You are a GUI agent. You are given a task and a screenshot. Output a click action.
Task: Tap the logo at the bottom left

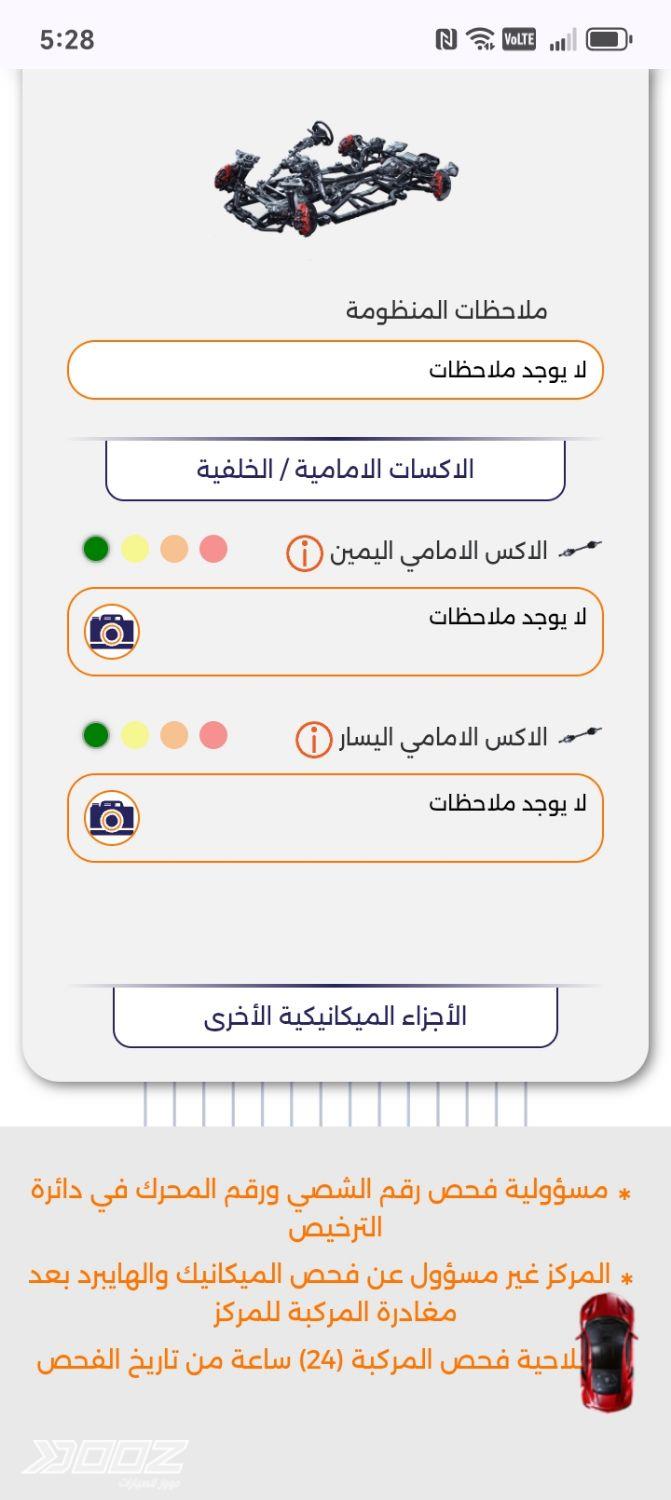[x=105, y=1461]
